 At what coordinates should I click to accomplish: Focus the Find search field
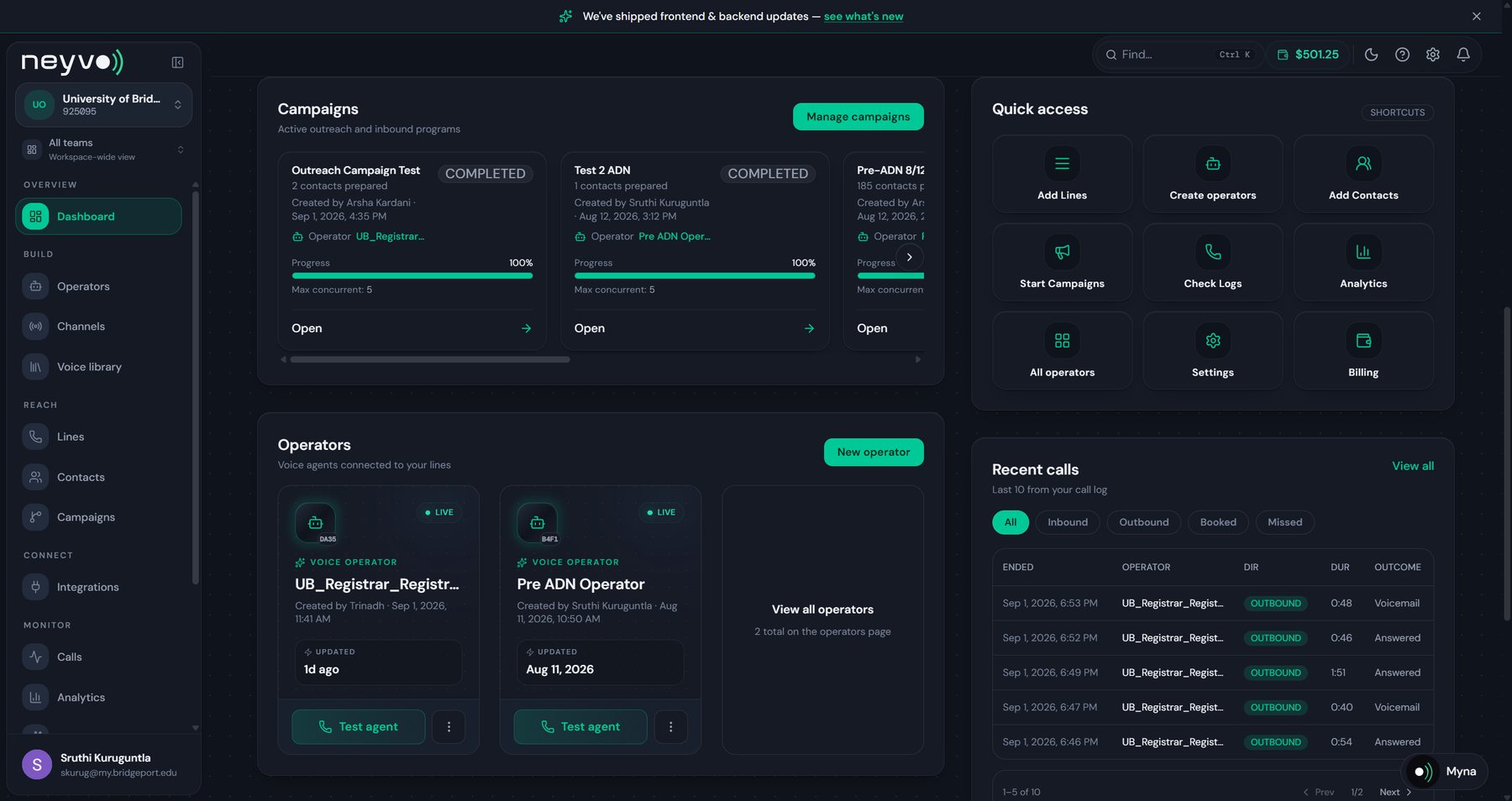(x=1178, y=55)
